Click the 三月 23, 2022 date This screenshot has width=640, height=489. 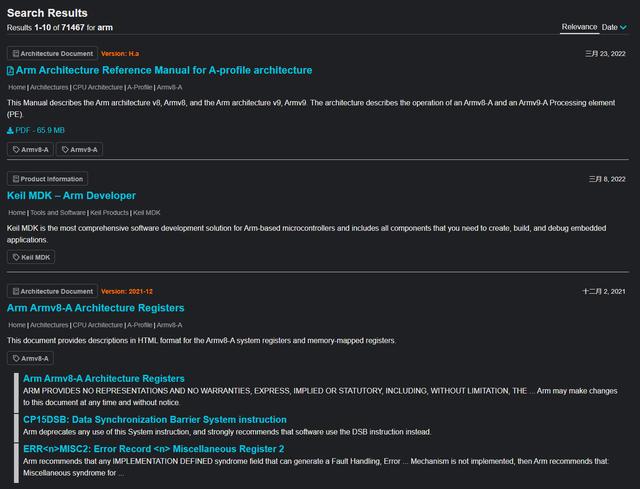pyautogui.click(x=605, y=53)
